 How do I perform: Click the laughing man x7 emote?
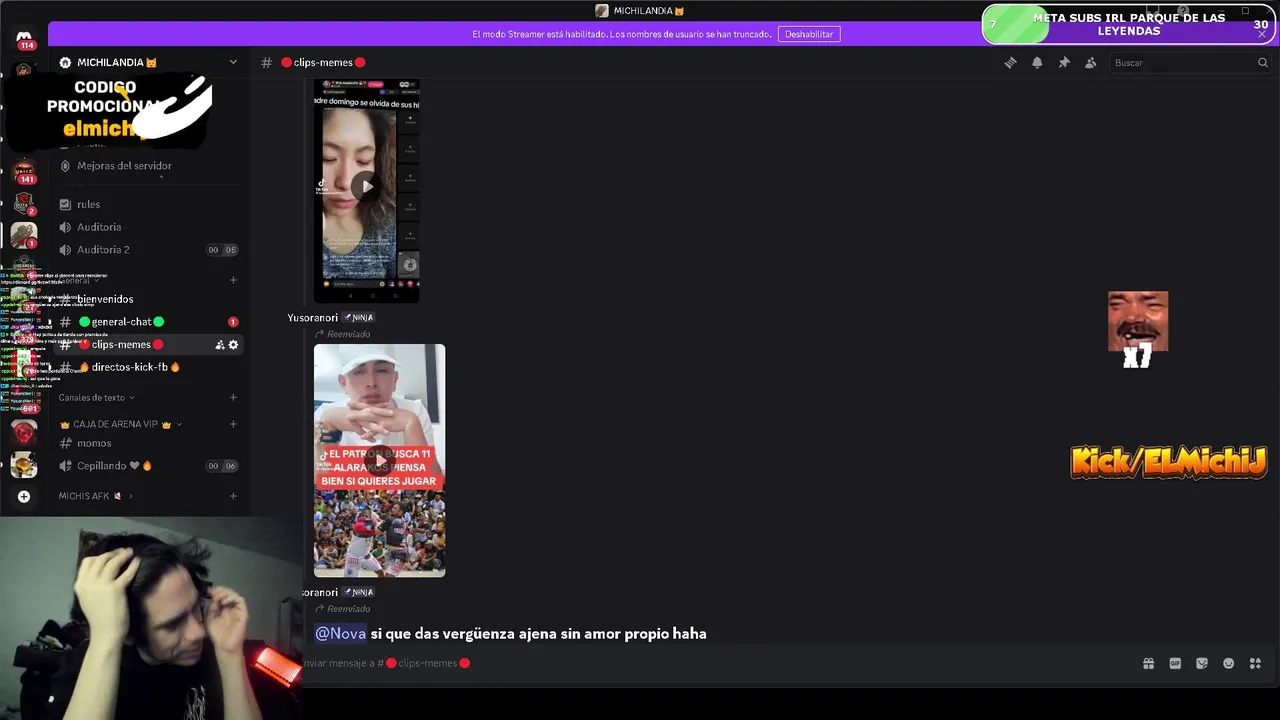pos(1138,330)
